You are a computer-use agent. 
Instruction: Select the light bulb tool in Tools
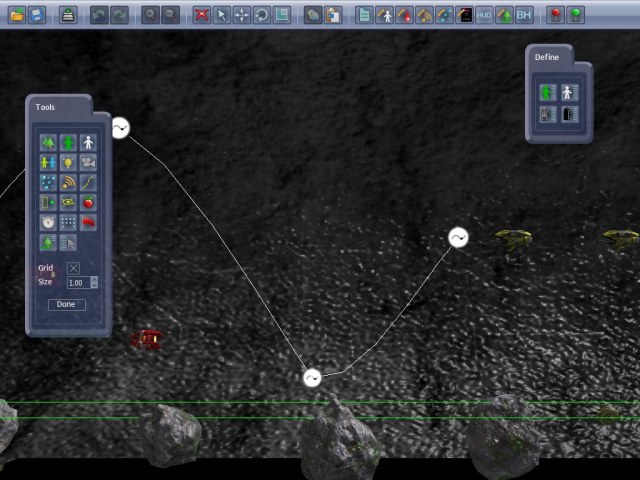point(68,162)
